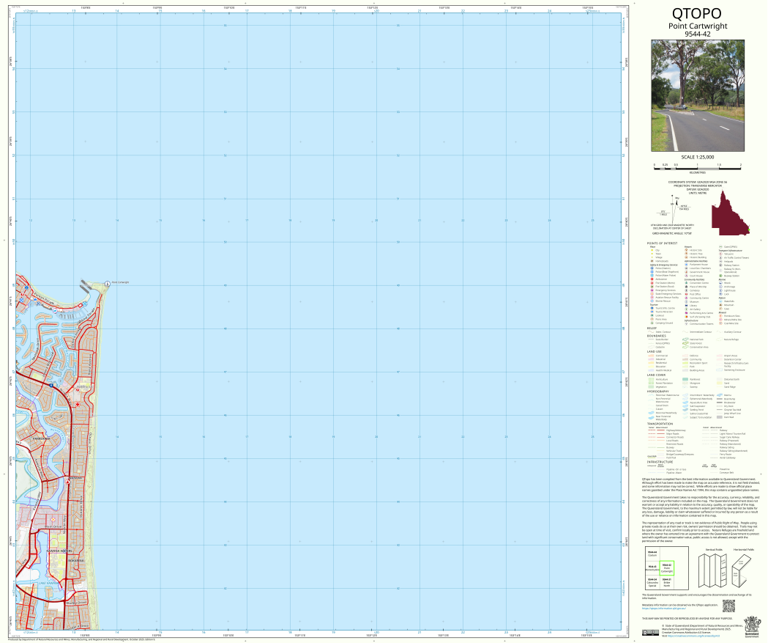The image size is (768, 643).
Task: Click the 'BOUNDARIES' legend heading
Action: click(656, 336)
